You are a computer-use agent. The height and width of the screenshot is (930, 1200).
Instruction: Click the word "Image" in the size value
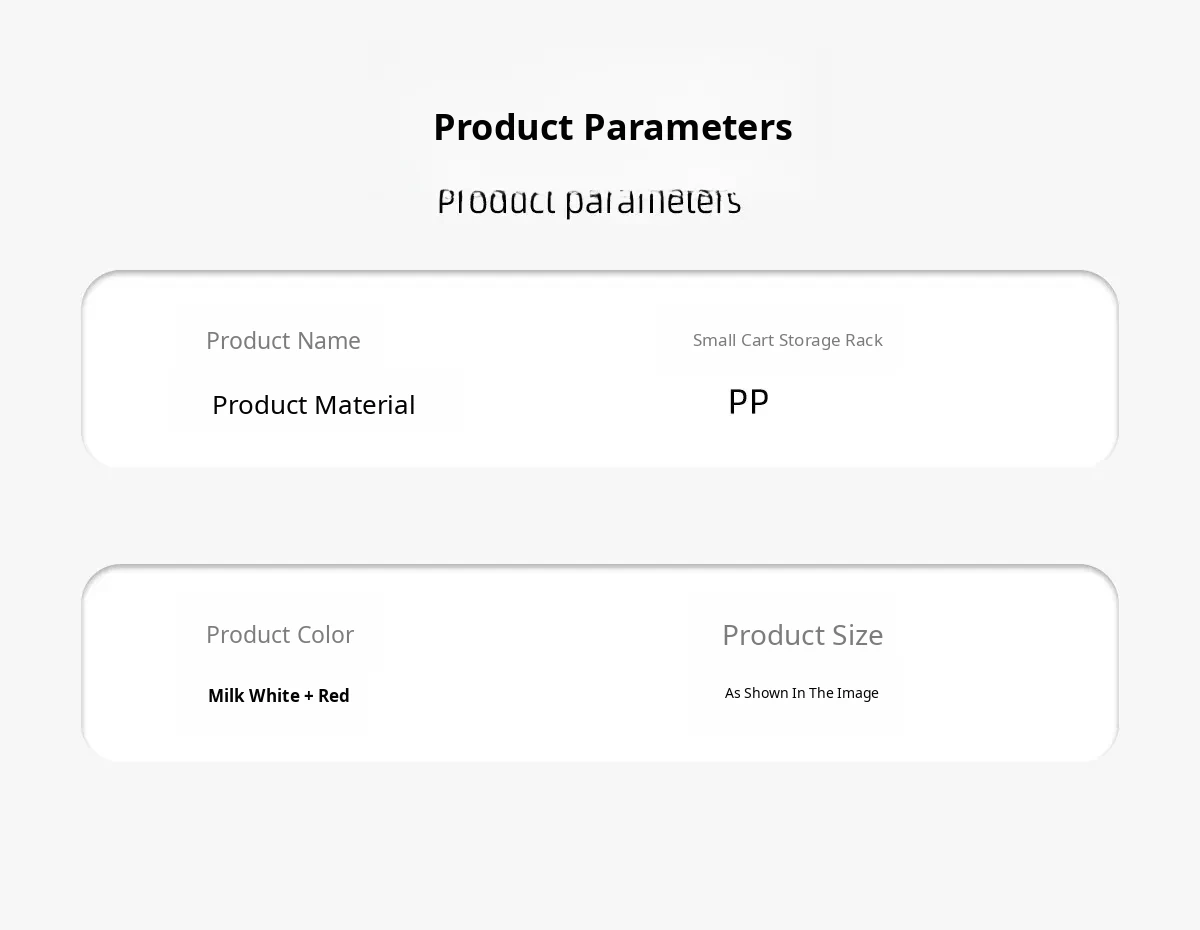tap(857, 693)
